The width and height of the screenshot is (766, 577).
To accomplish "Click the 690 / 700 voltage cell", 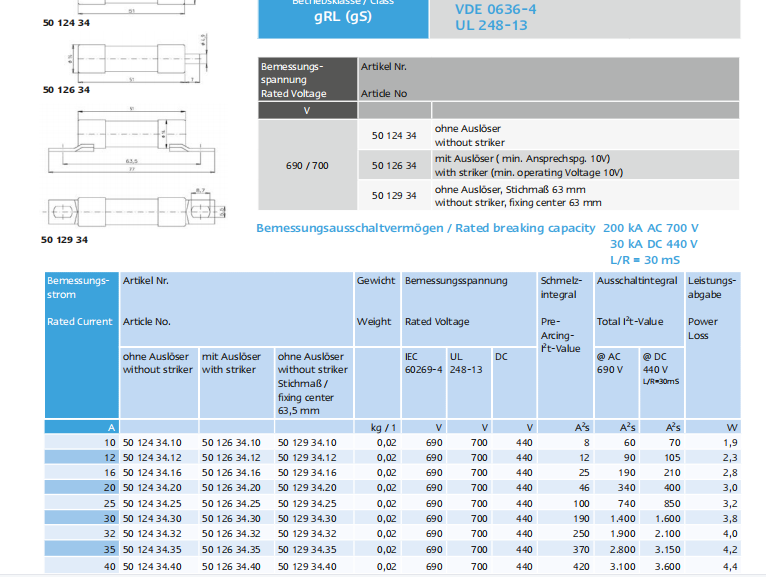I will click(307, 166).
